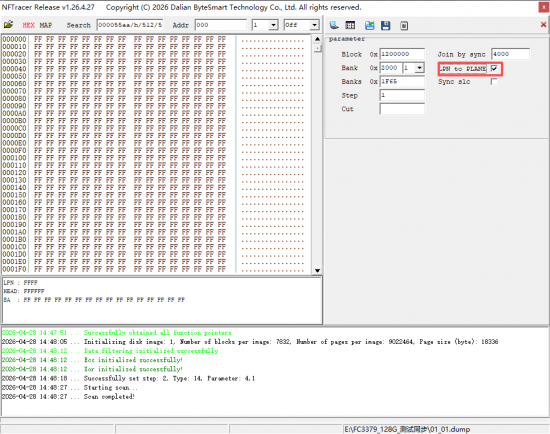The image size is (550, 434).
Task: Enable the Sync slc checkbox
Action: pos(494,82)
